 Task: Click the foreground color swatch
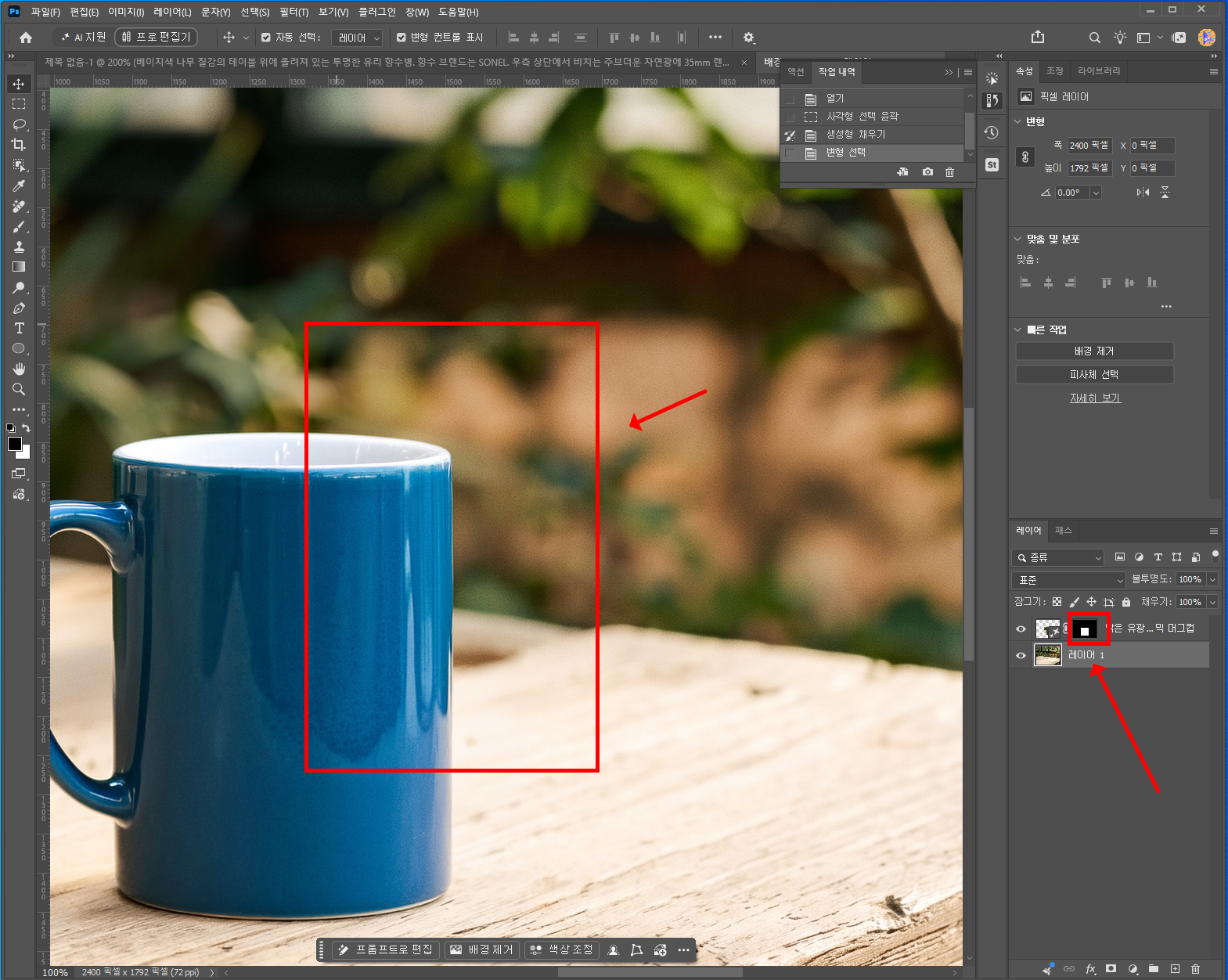point(14,445)
